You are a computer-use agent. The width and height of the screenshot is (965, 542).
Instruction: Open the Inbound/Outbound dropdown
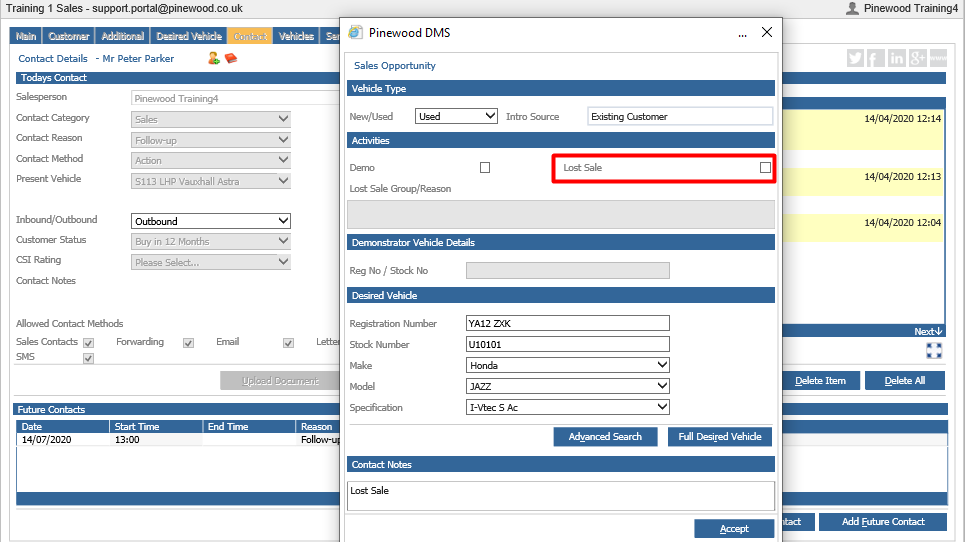tap(210, 221)
